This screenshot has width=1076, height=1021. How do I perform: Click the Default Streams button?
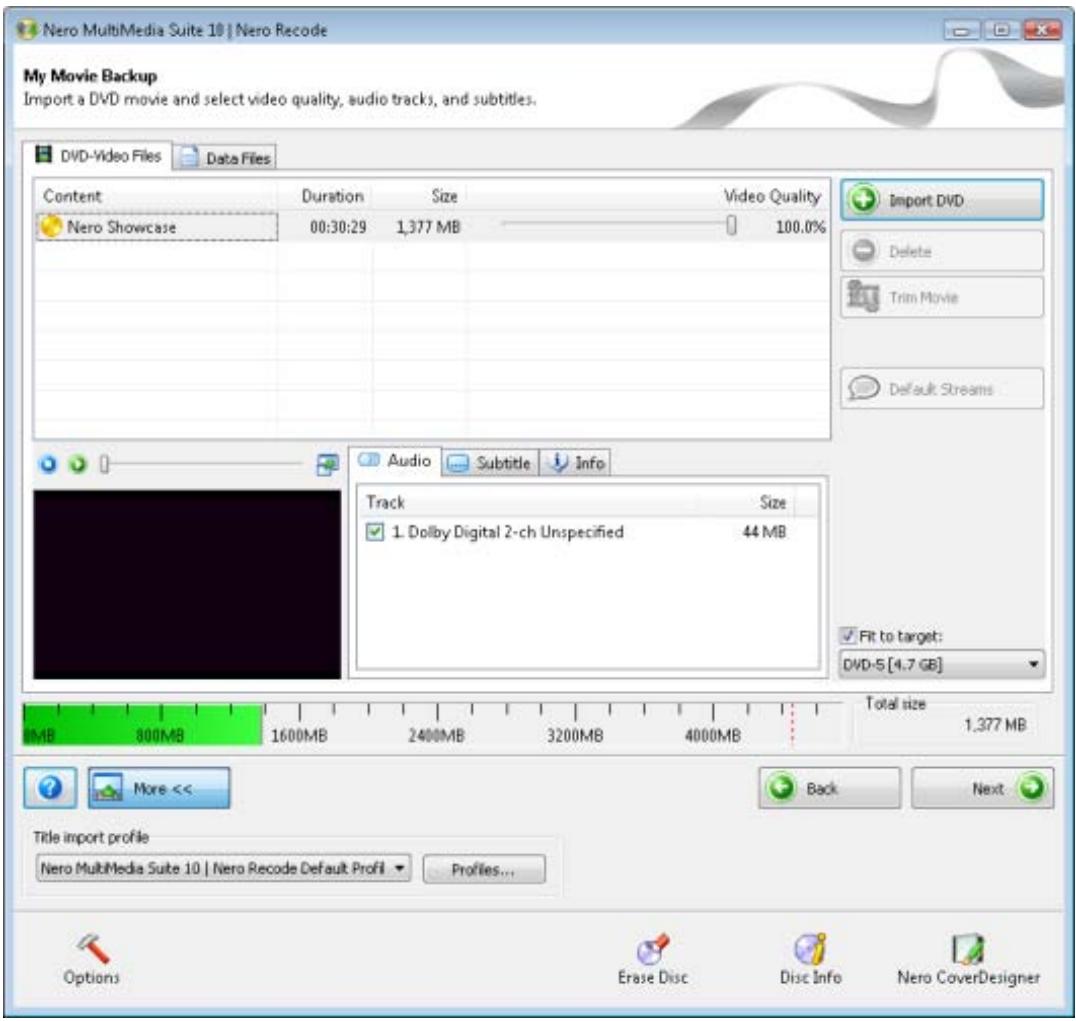pyautogui.click(x=942, y=388)
